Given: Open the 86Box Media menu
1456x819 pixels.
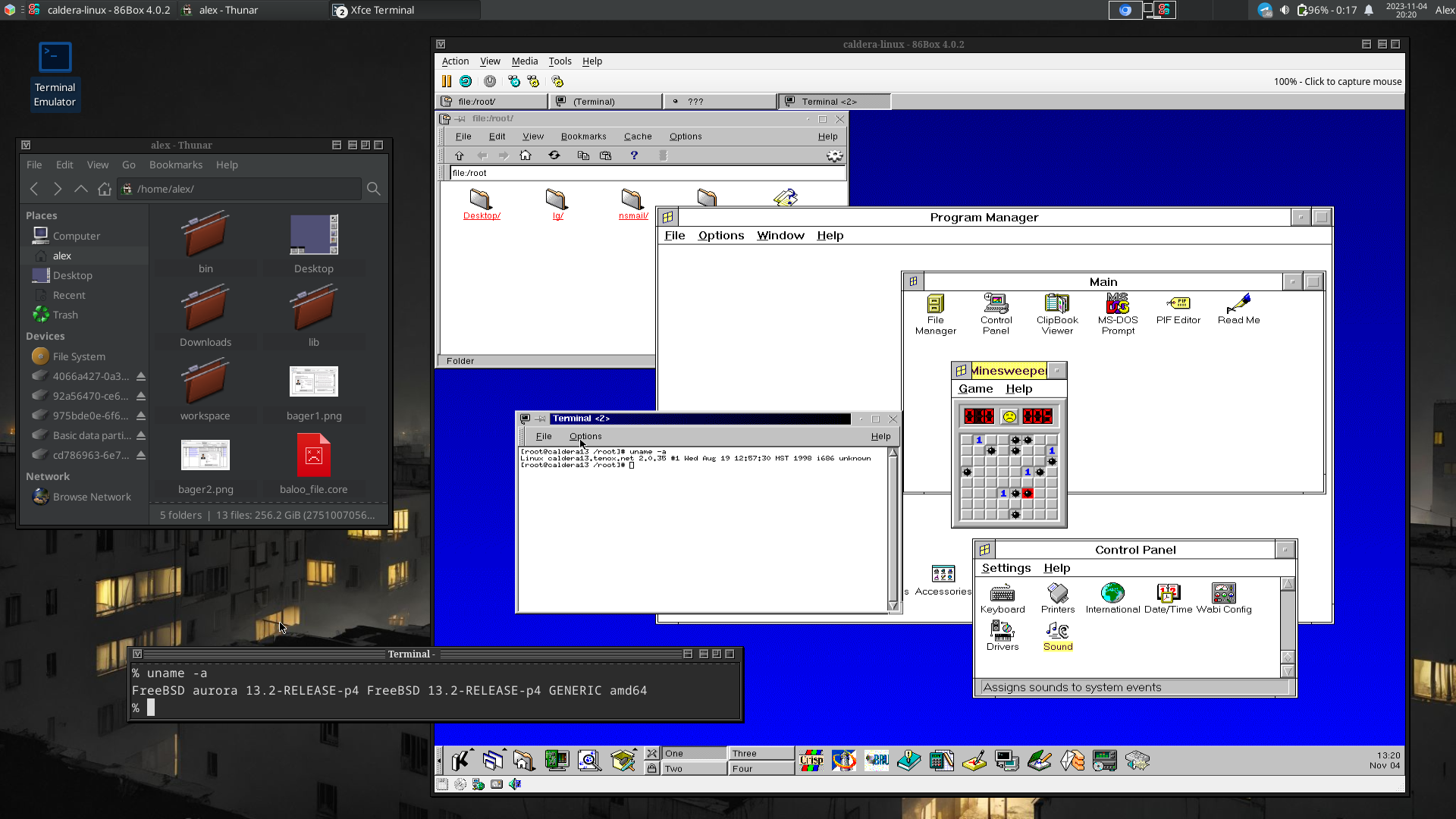Looking at the screenshot, I should 524,61.
